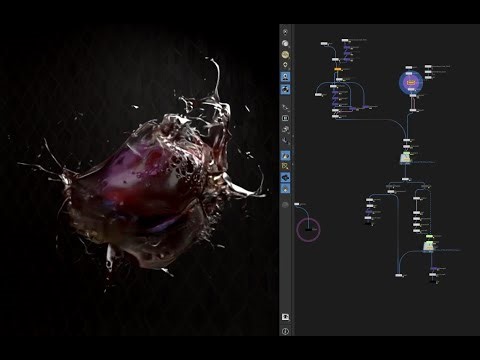Screen dimensions: 480x360
Task: Select the light-green node above the lower tile node
Action: (429, 236)
